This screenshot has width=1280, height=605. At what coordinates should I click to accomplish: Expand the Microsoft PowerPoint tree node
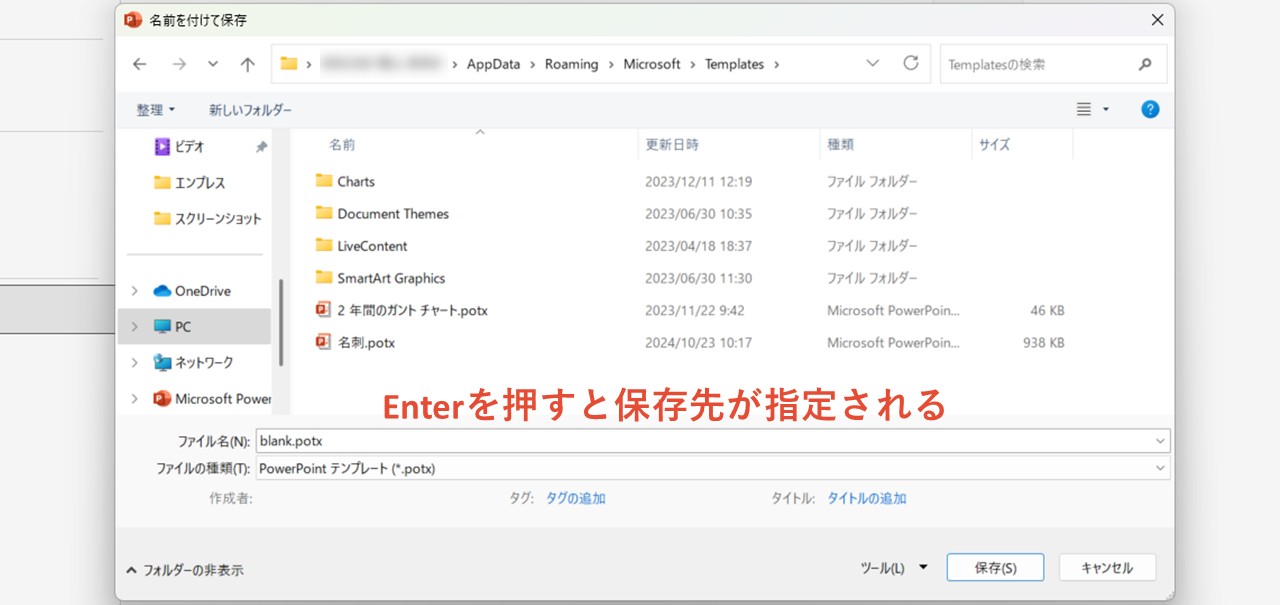coord(135,399)
